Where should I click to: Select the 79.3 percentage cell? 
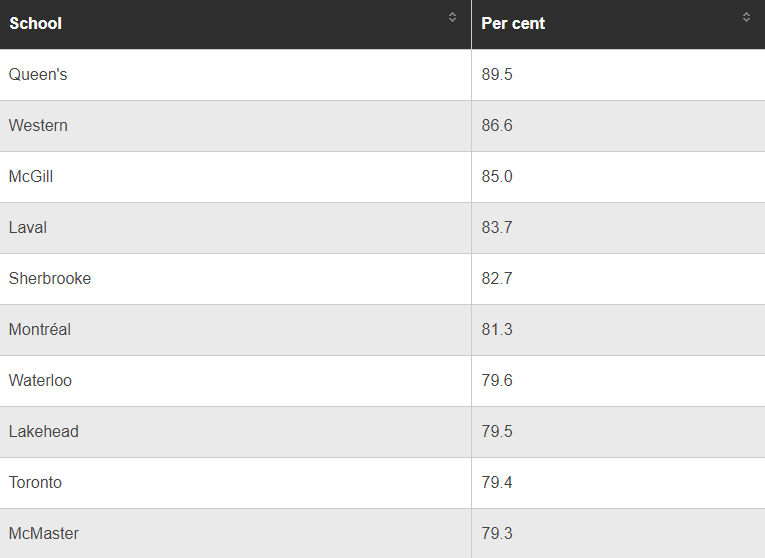click(x=497, y=534)
